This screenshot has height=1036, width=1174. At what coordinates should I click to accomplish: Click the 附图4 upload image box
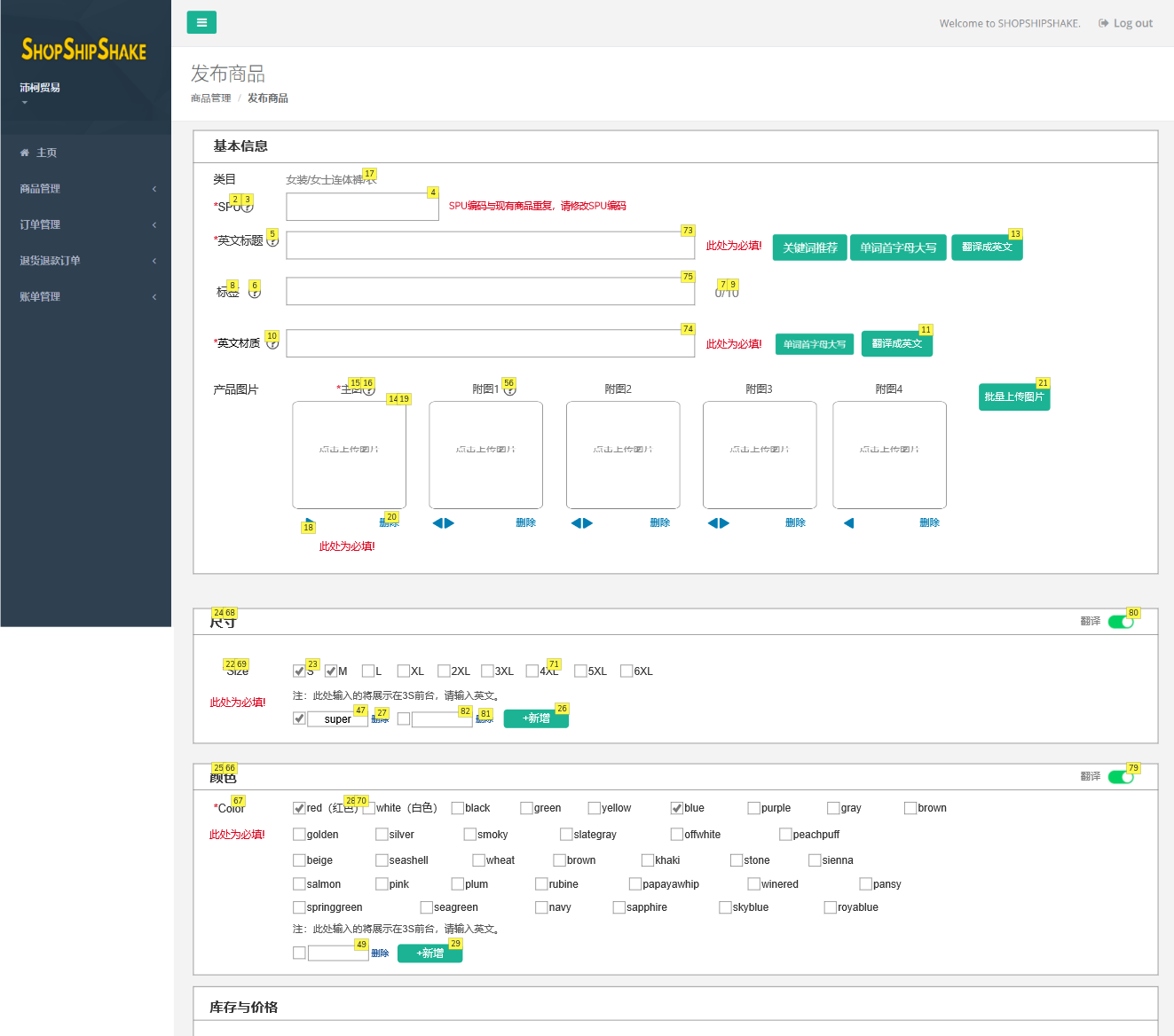point(890,455)
